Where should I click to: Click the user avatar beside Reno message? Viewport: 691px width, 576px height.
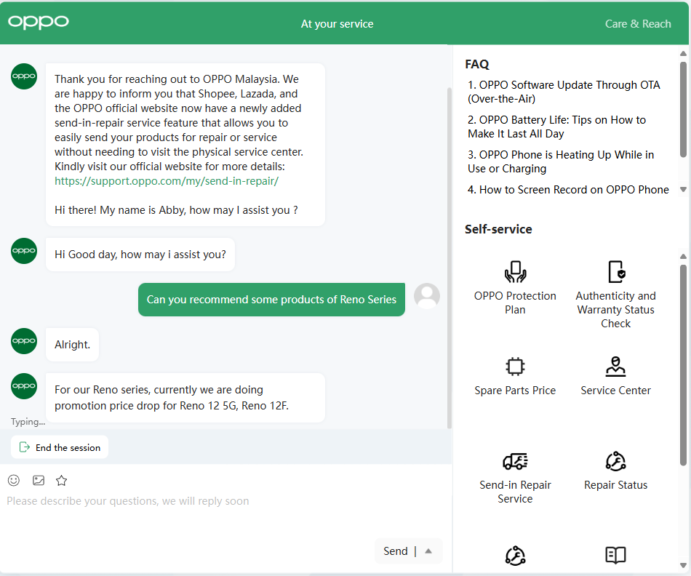pos(427,296)
